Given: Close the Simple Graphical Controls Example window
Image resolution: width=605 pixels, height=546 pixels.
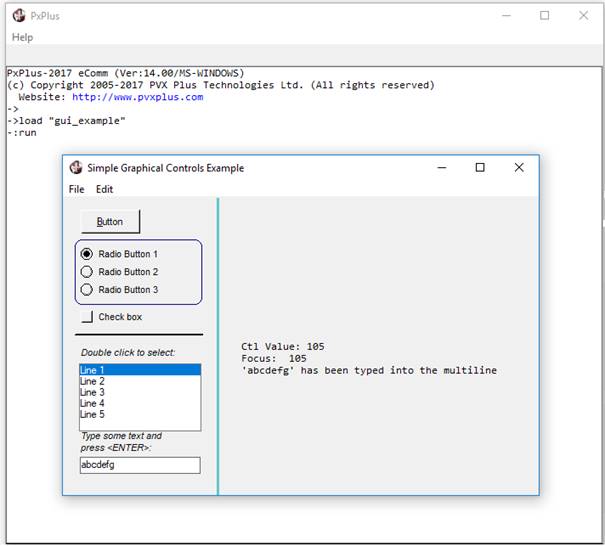Looking at the screenshot, I should coord(518,168).
